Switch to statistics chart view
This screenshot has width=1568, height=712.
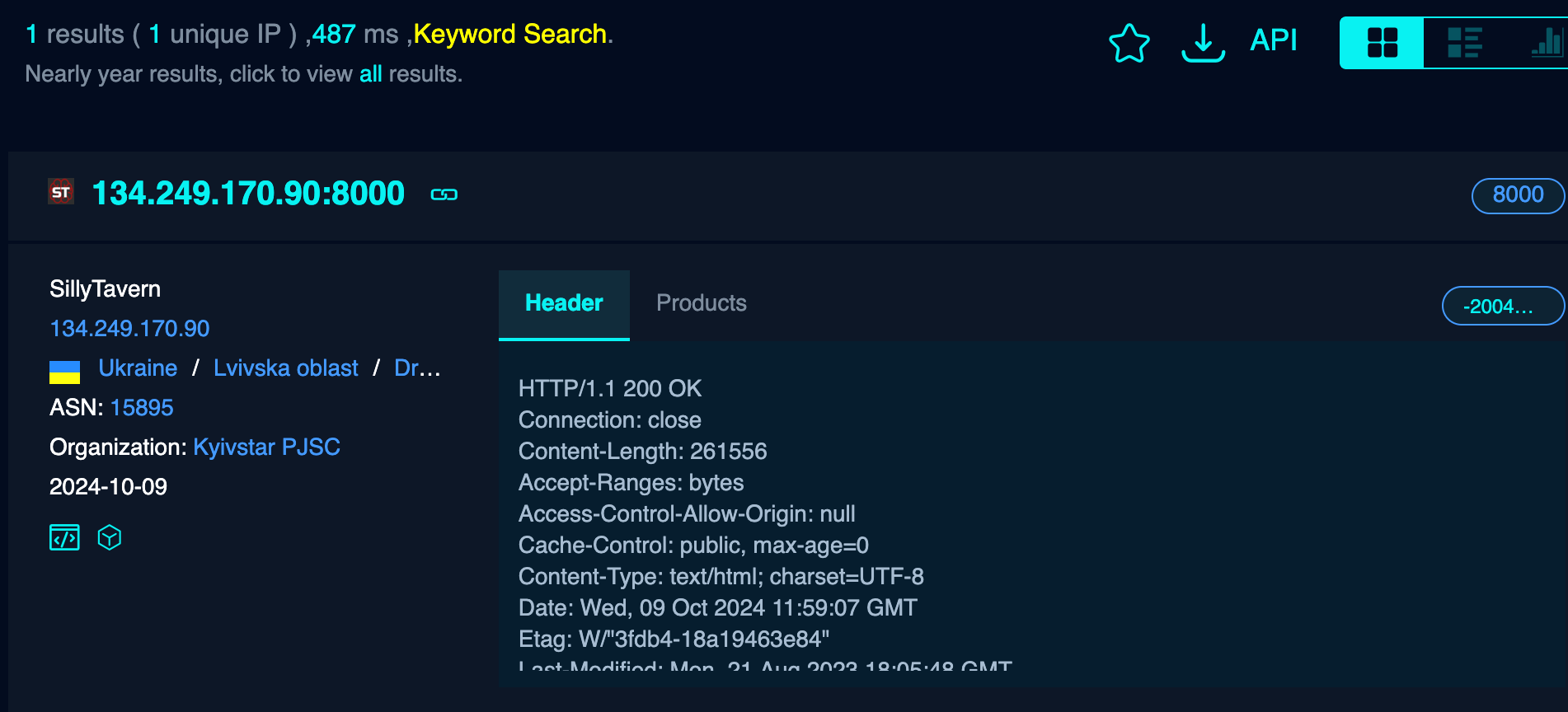[x=1546, y=43]
